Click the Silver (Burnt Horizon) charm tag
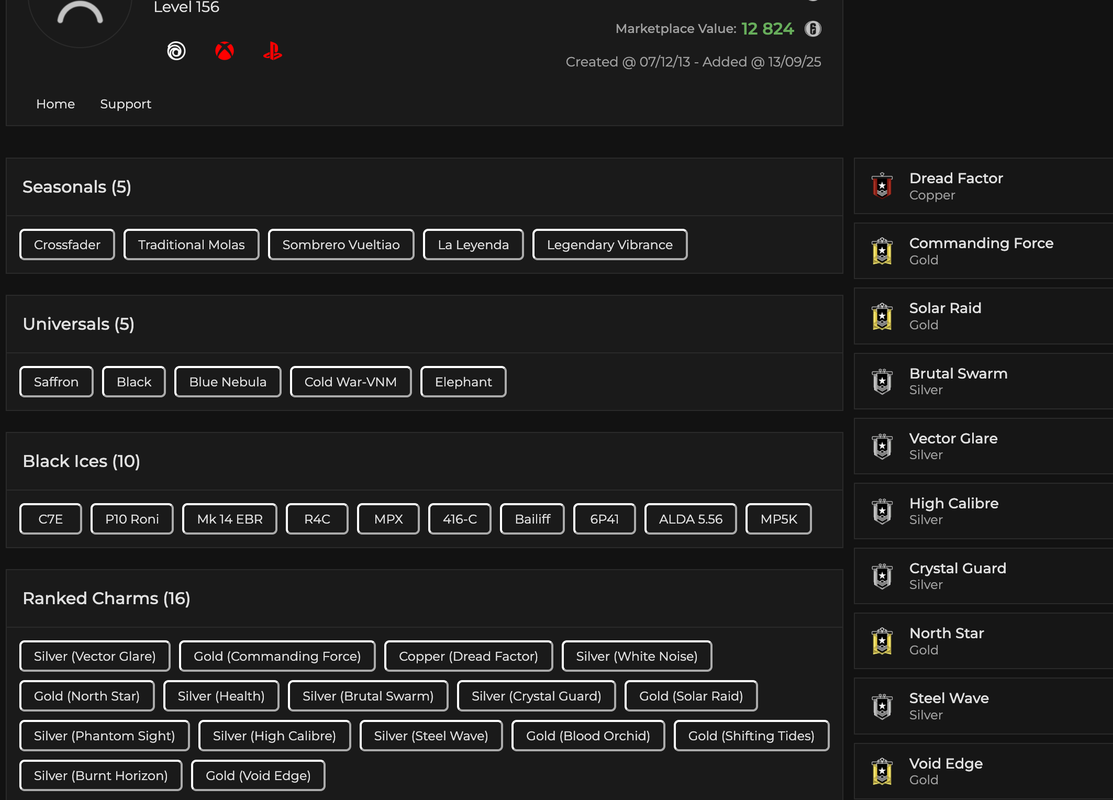The width and height of the screenshot is (1113, 800). 101,775
